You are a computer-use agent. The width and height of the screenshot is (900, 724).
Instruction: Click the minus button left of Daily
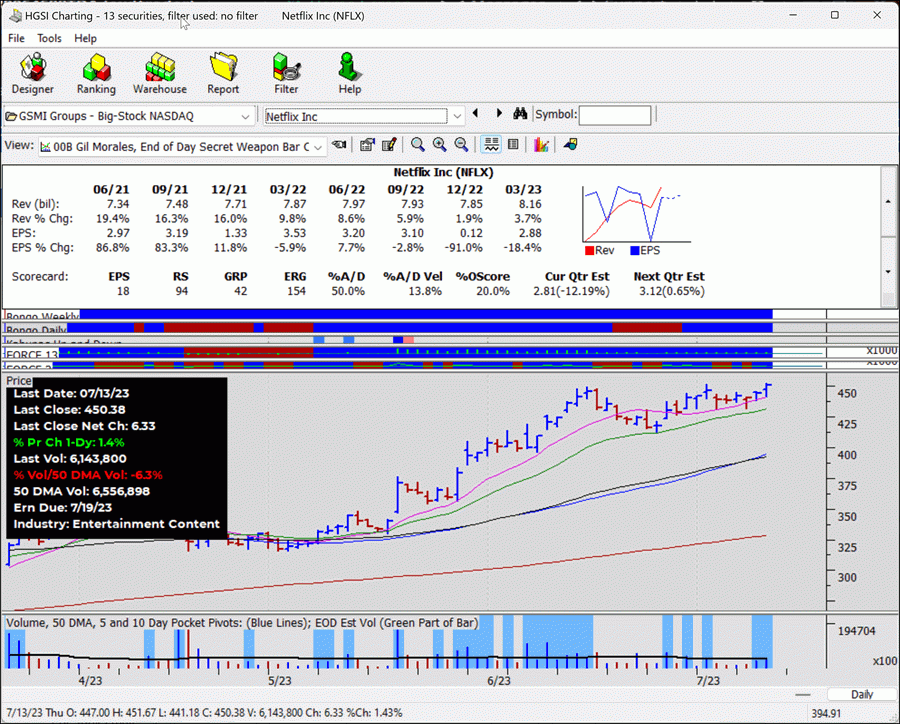(803, 695)
